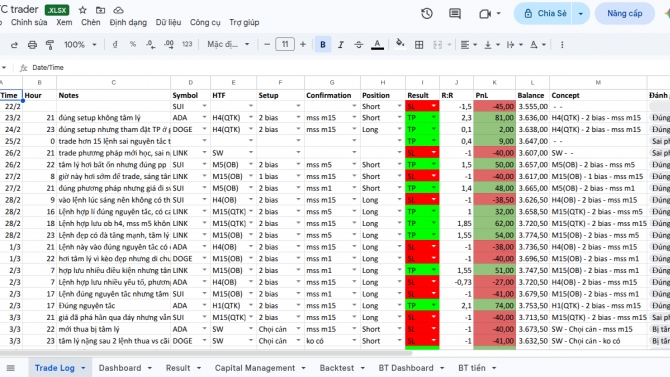Viewport: 670px width, 377px height.
Task: Open HTF dropdown showing H1(QTK)
Action: [x=251, y=306]
